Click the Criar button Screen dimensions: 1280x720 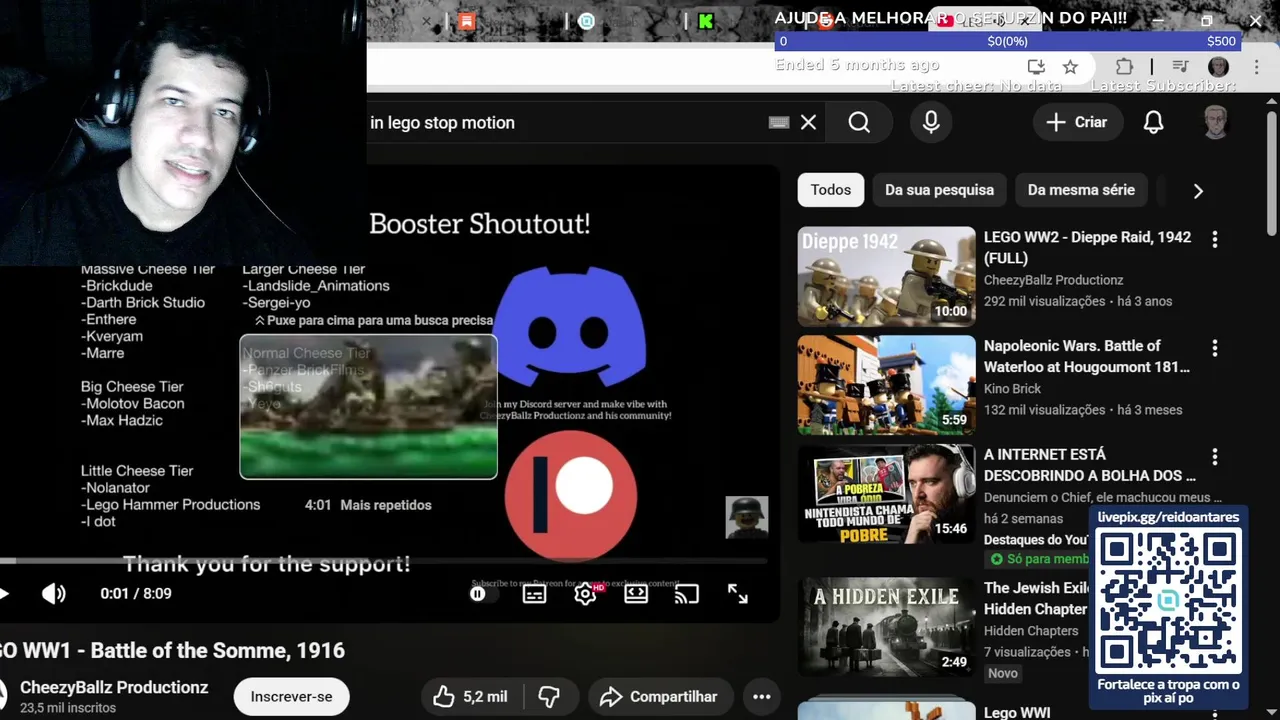(1077, 122)
